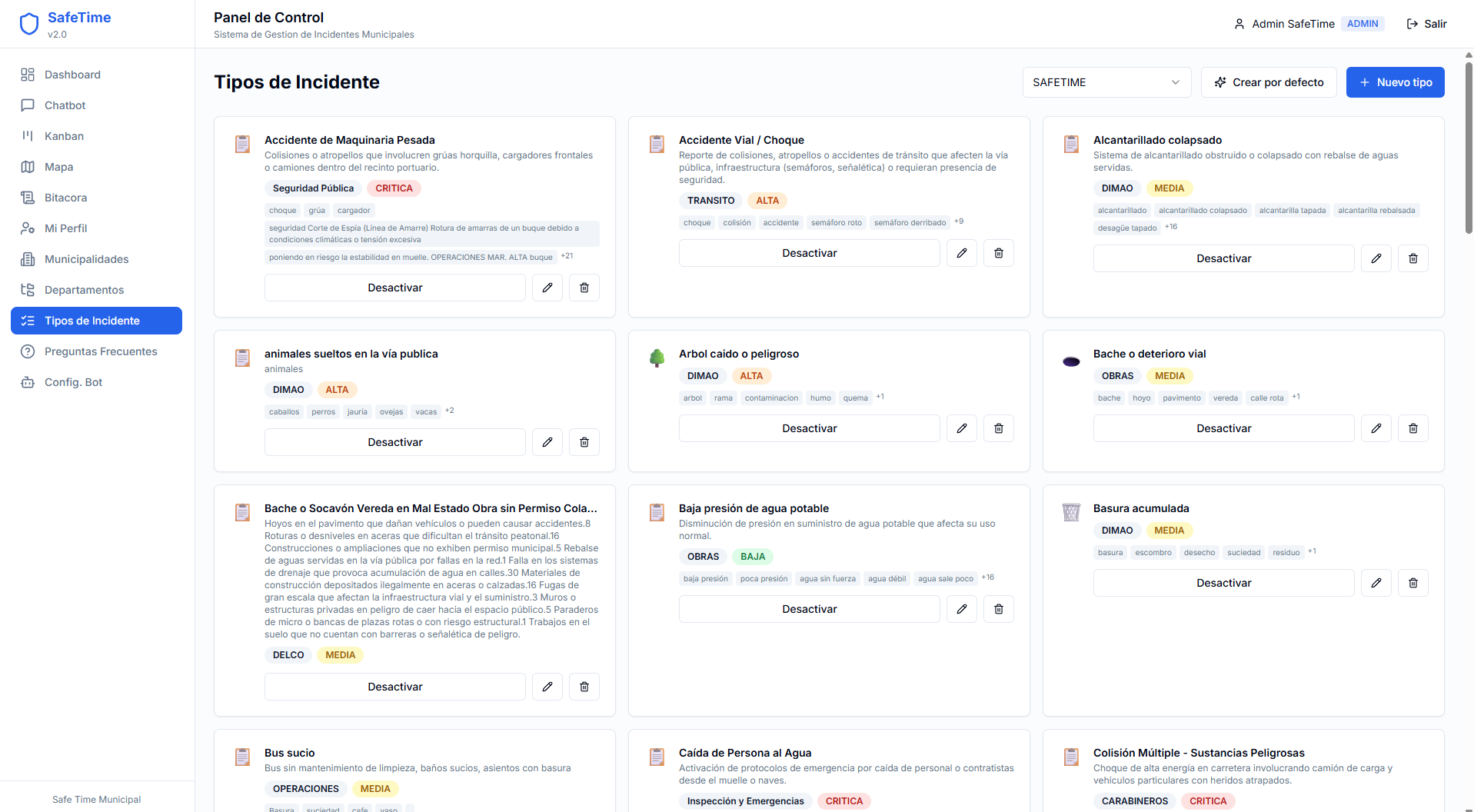Edit Baja presión de agua potable
Viewport: 1474px width, 812px height.
pos(962,609)
